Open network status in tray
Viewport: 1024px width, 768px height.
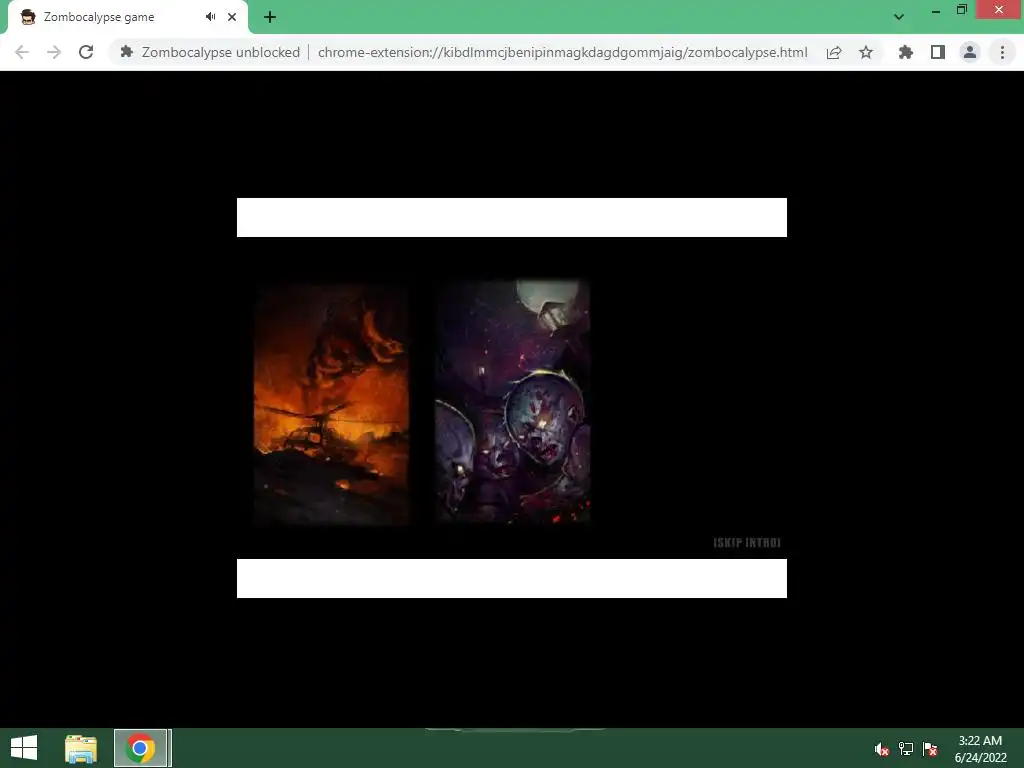pyautogui.click(x=906, y=749)
